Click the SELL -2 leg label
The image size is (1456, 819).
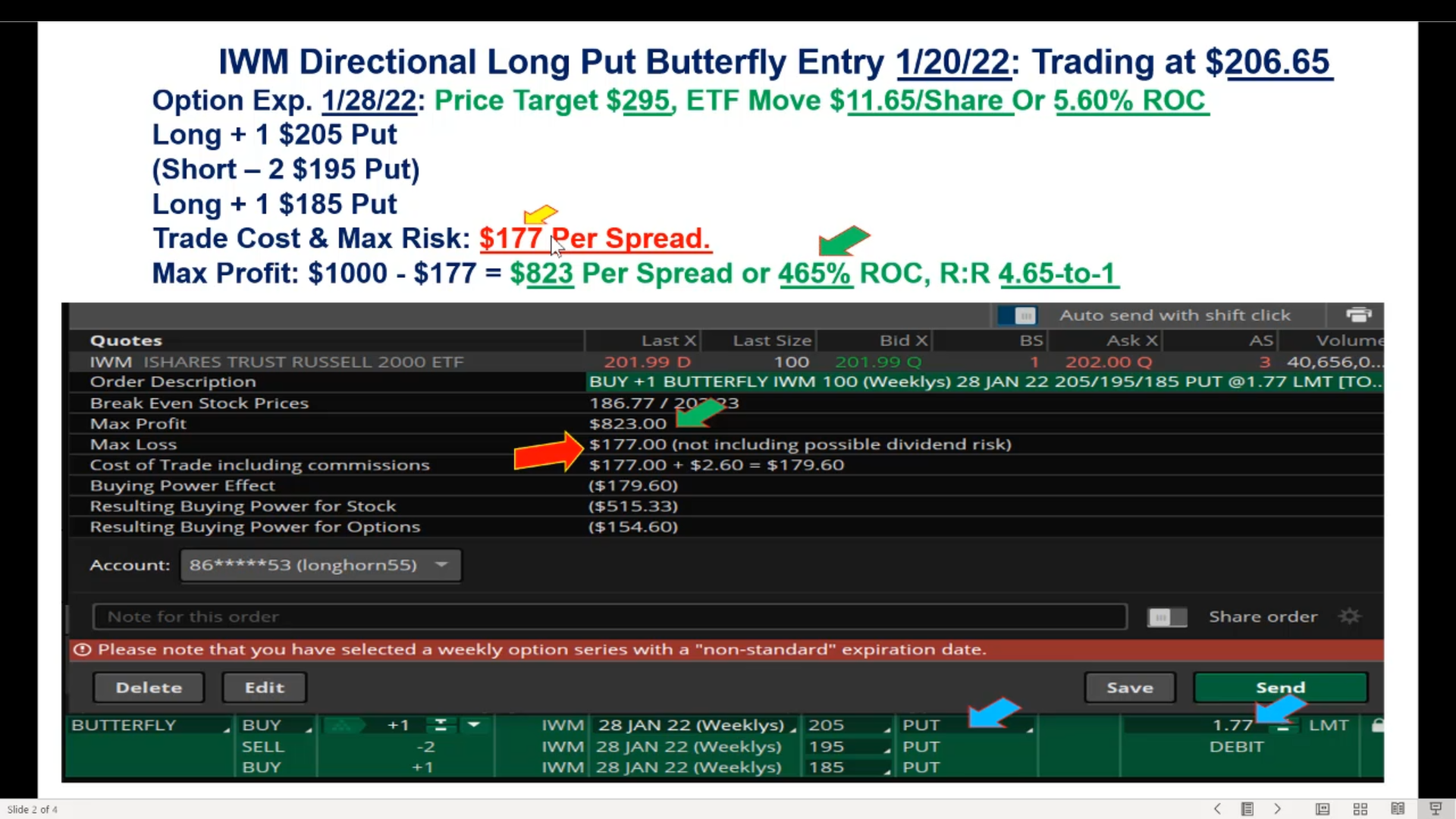(x=262, y=747)
